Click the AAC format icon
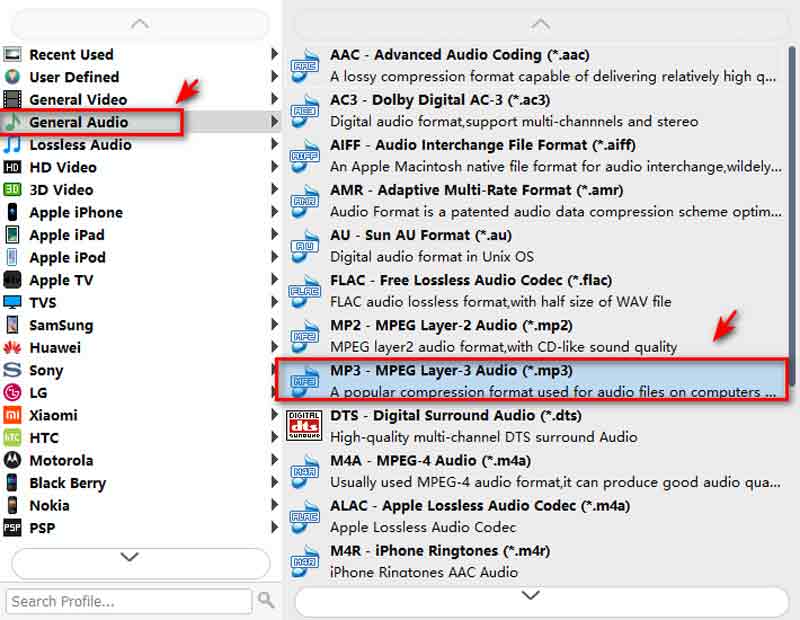The width and height of the screenshot is (800, 620). pos(305,65)
